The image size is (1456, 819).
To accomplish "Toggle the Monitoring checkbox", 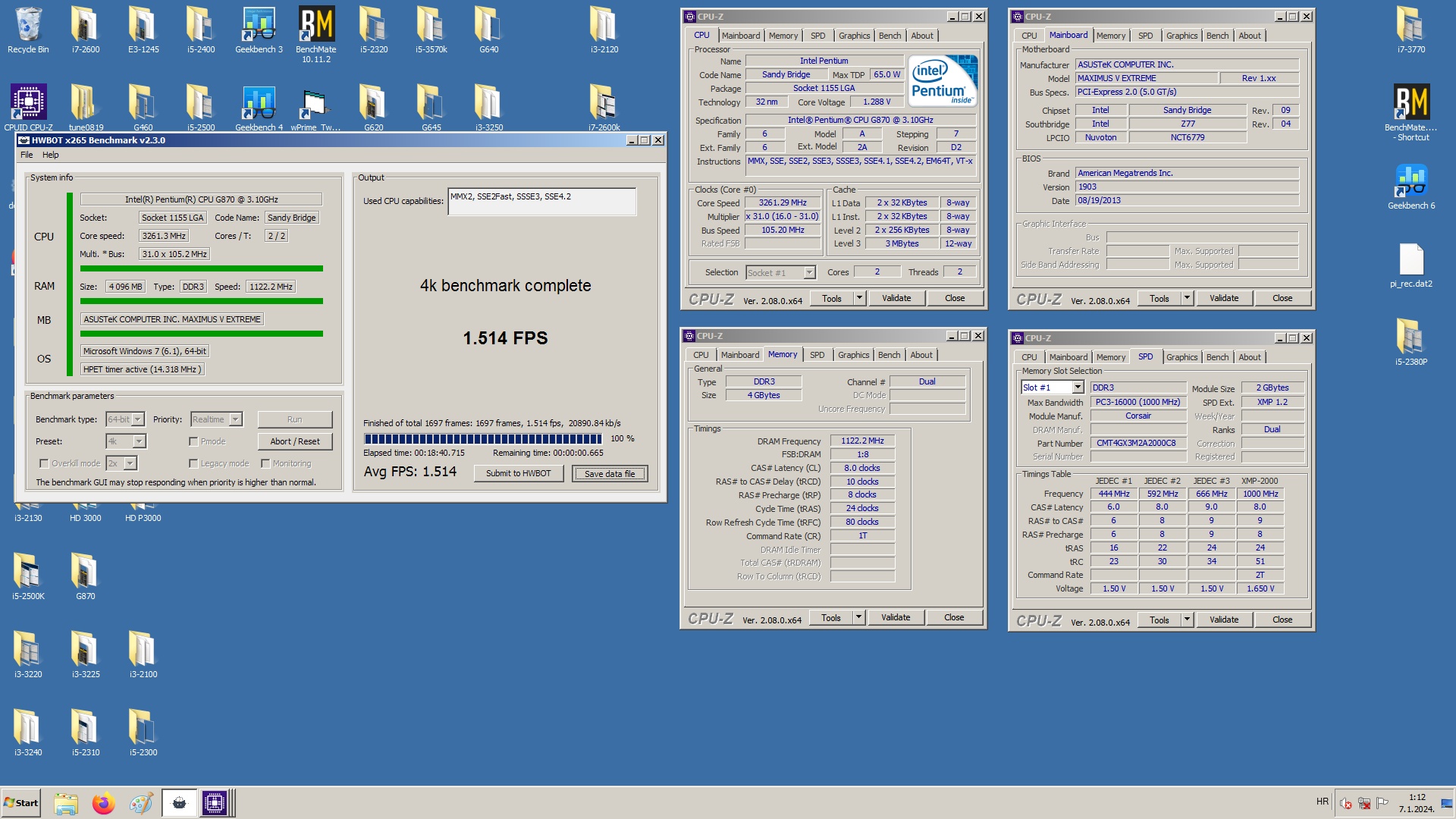I will (265, 463).
